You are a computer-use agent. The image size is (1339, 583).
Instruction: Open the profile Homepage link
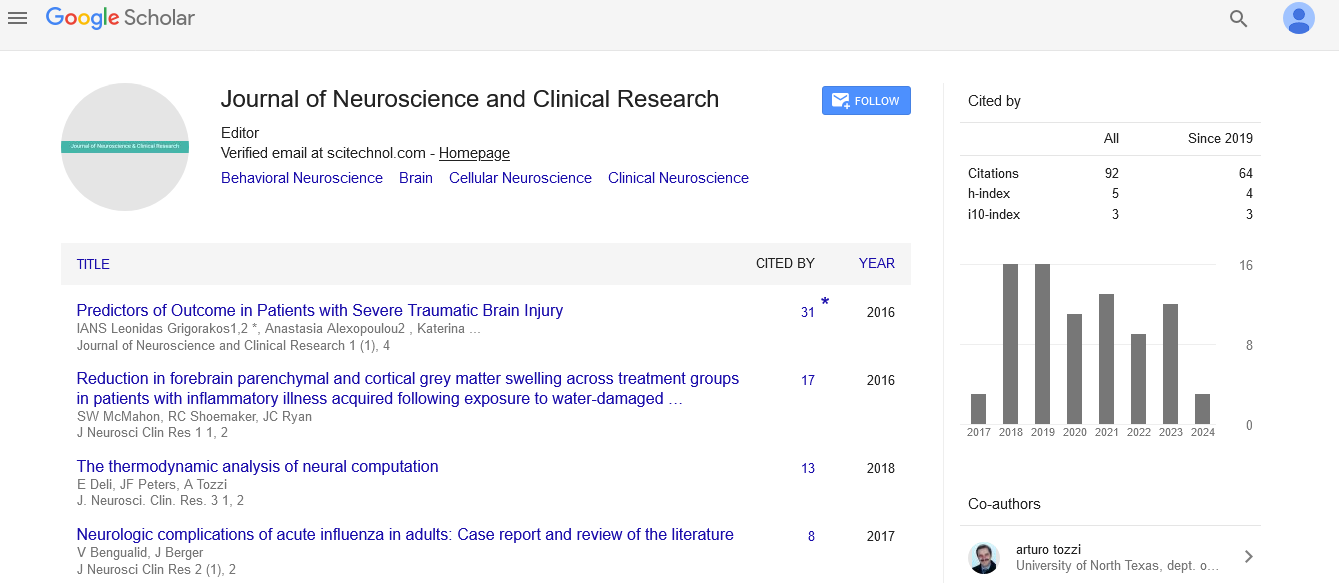(474, 153)
